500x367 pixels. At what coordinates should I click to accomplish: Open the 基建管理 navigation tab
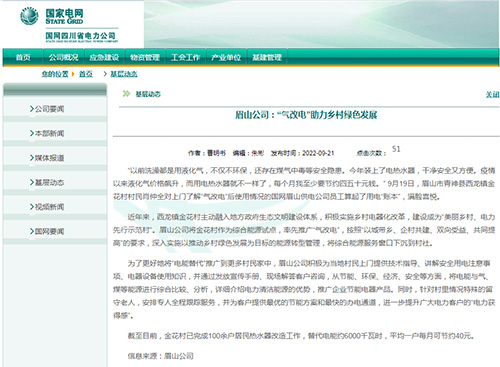pyautogui.click(x=267, y=57)
